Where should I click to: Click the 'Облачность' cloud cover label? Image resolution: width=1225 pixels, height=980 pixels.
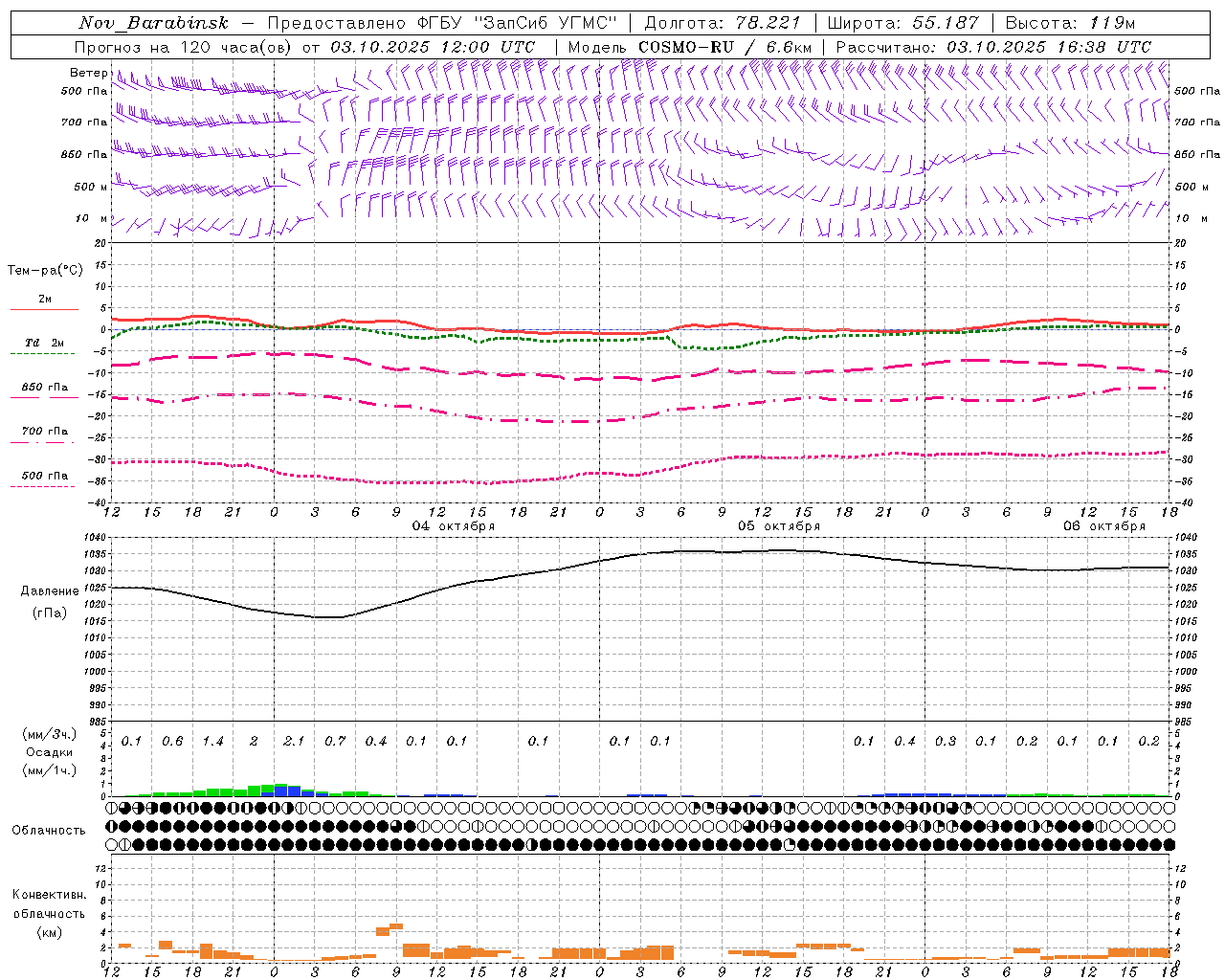tap(49, 831)
